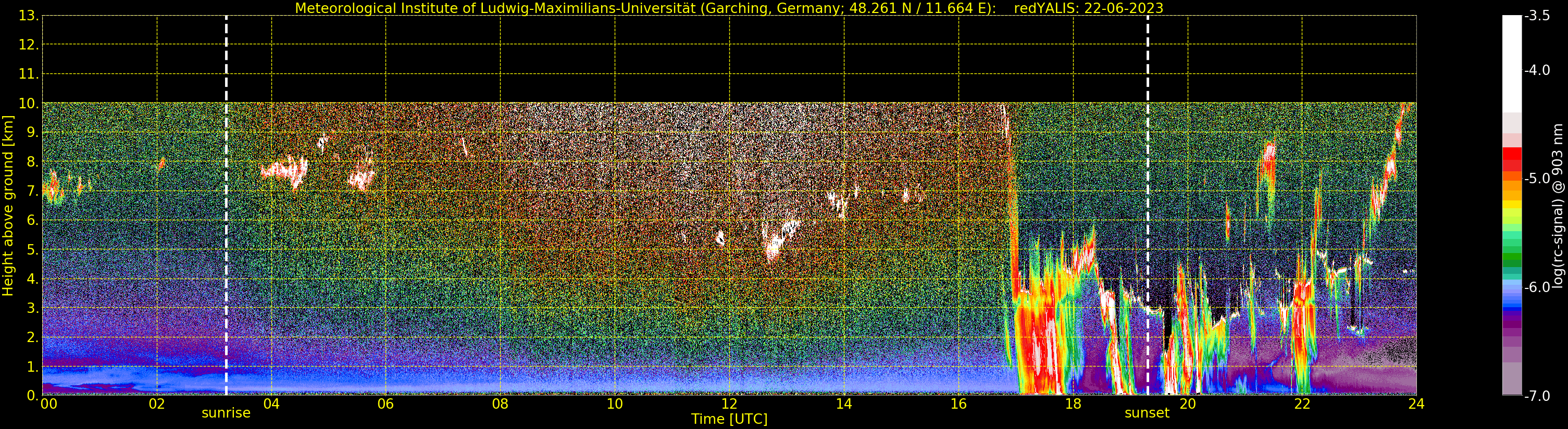Click the time axis tick label 14
This screenshot has height=429, width=1568.
(844, 404)
